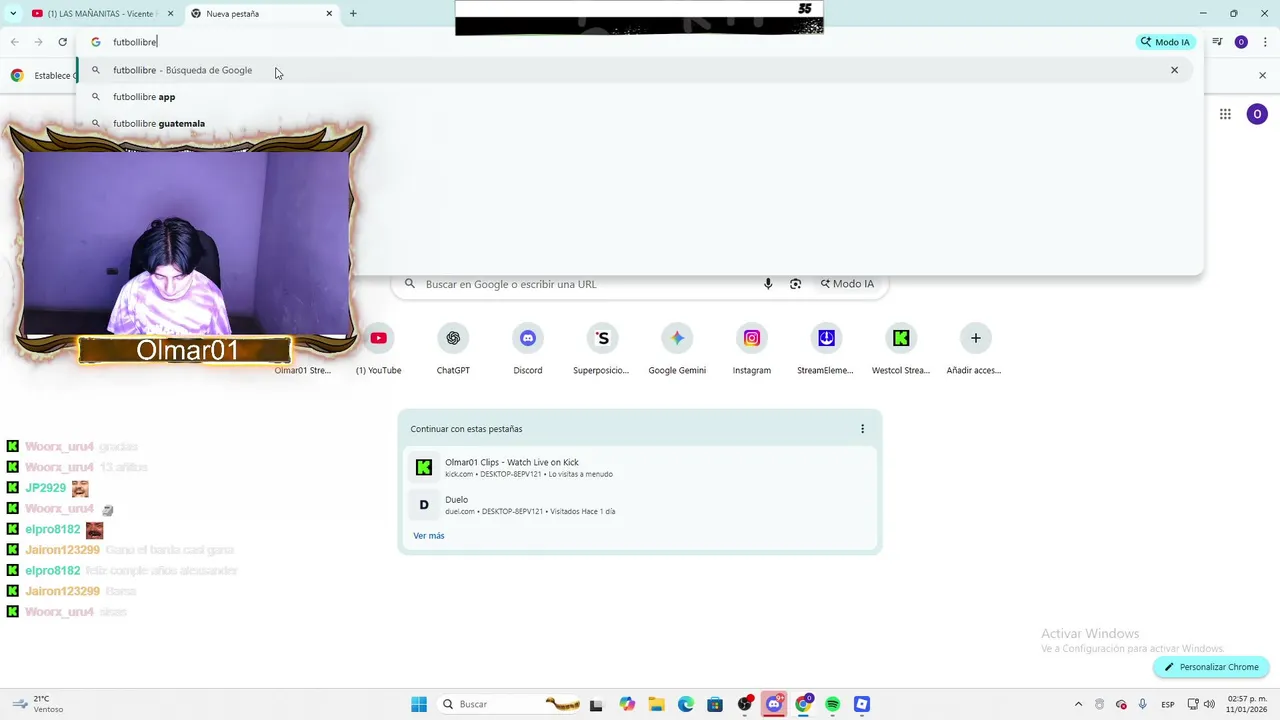Open Spotify from the taskbar
The image size is (1280, 720).
tap(833, 704)
